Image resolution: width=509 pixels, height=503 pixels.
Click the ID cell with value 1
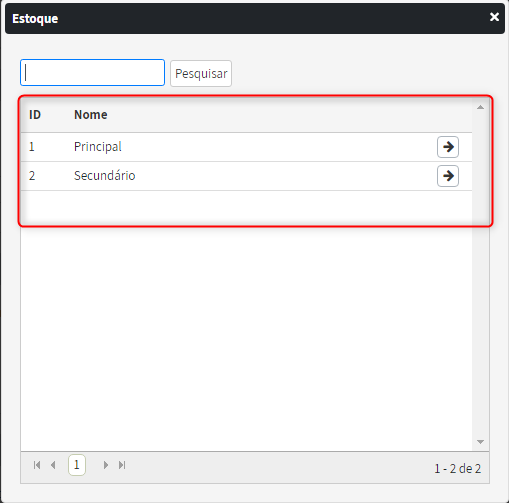click(32, 147)
